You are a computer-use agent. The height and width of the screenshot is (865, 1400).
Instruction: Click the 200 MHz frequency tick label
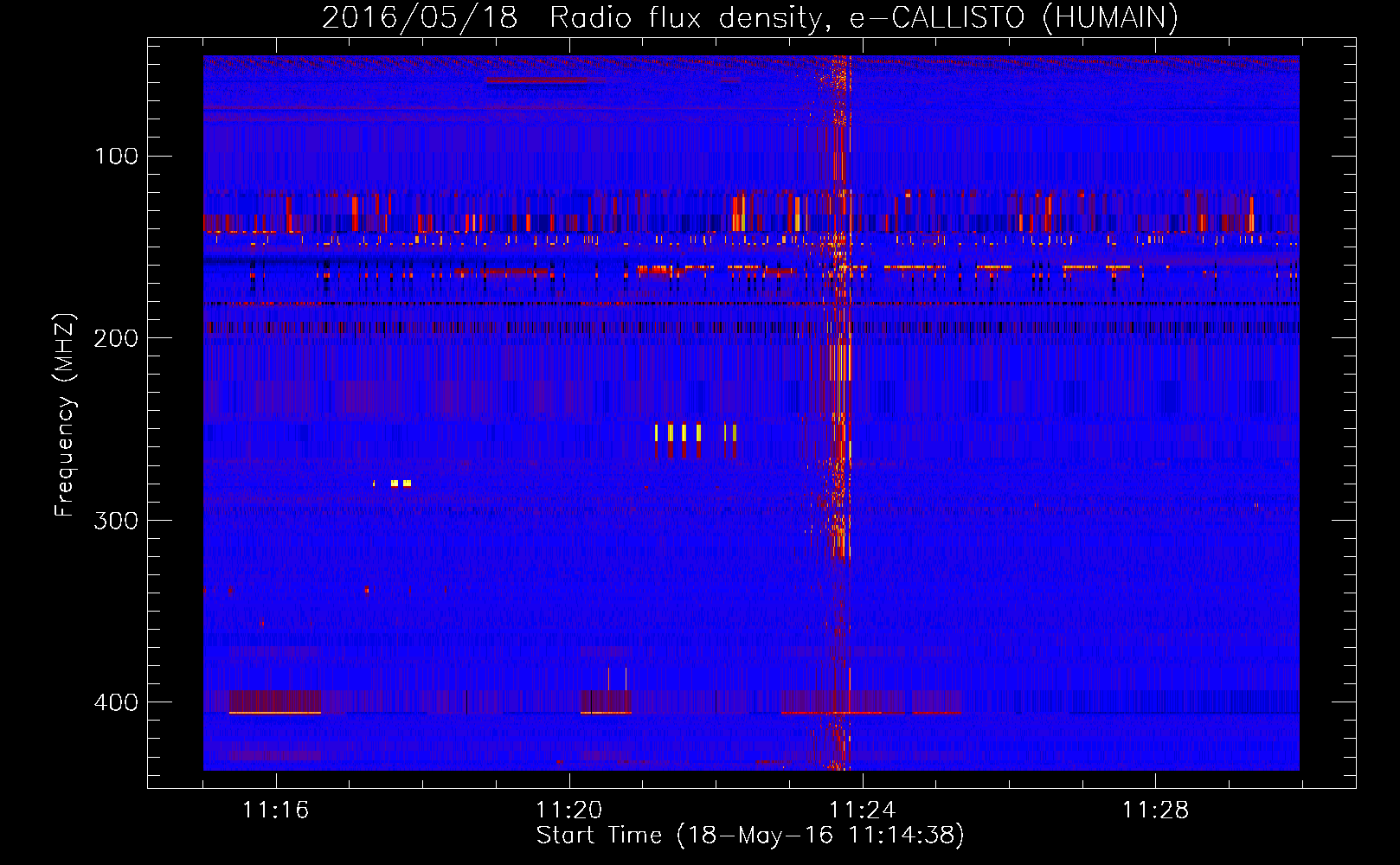coord(117,337)
